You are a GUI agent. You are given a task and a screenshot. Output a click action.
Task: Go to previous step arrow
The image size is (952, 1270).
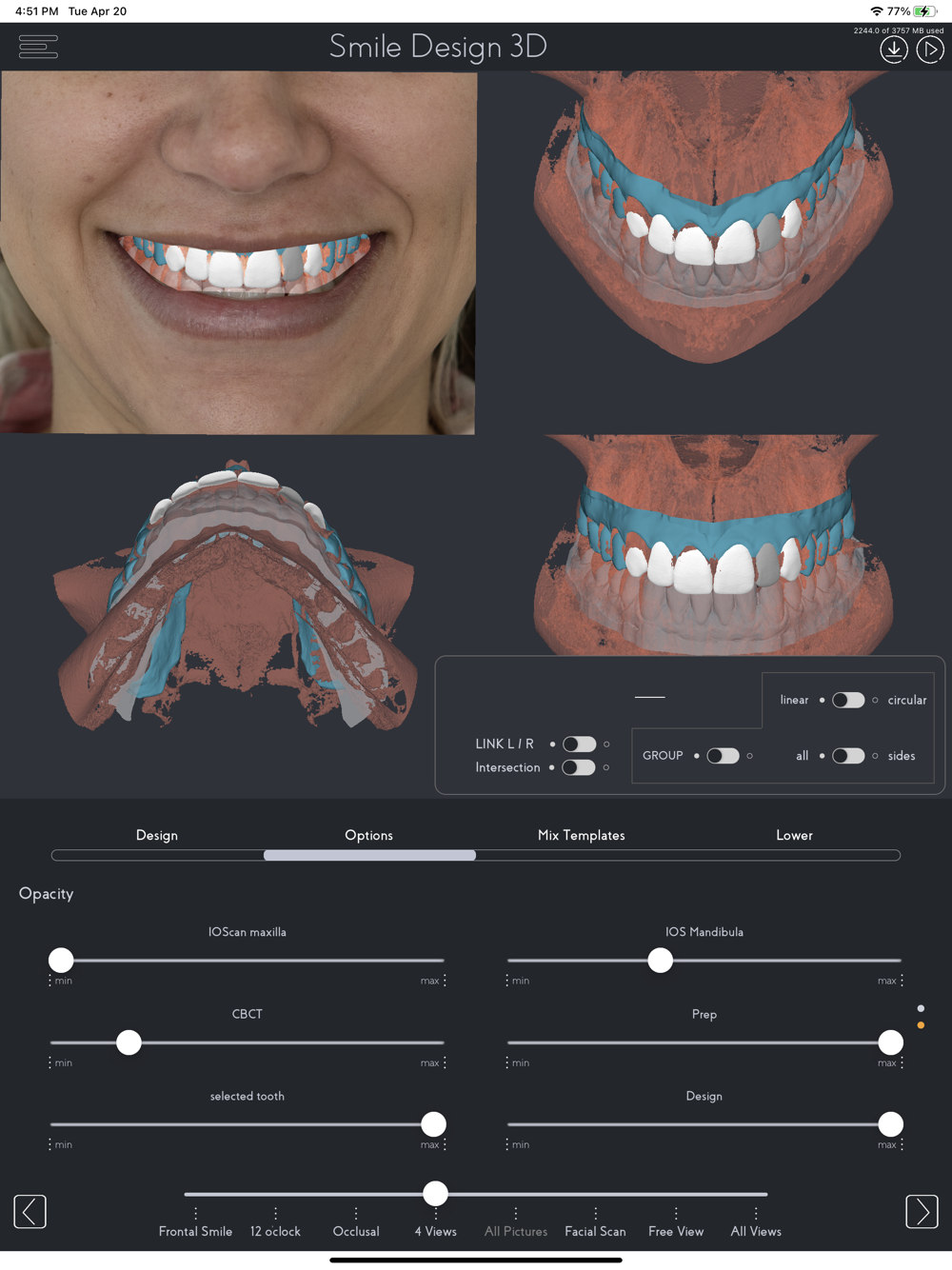coord(30,1212)
